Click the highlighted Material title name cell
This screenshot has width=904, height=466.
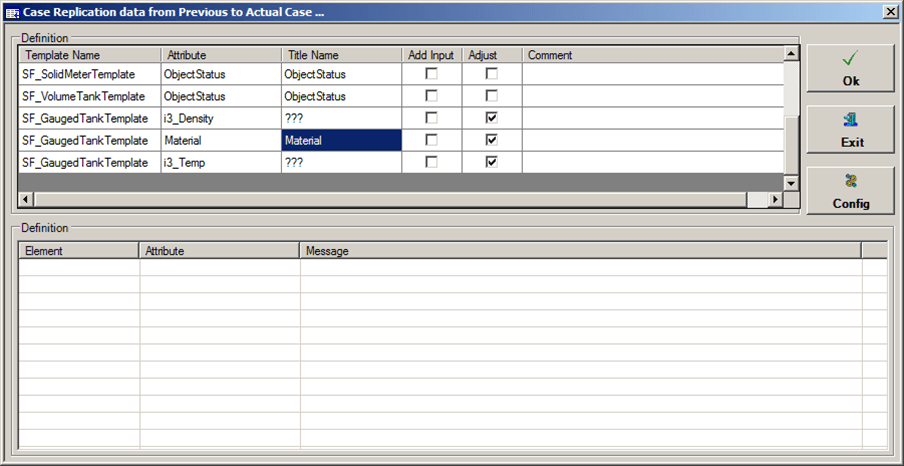pyautogui.click(x=342, y=140)
